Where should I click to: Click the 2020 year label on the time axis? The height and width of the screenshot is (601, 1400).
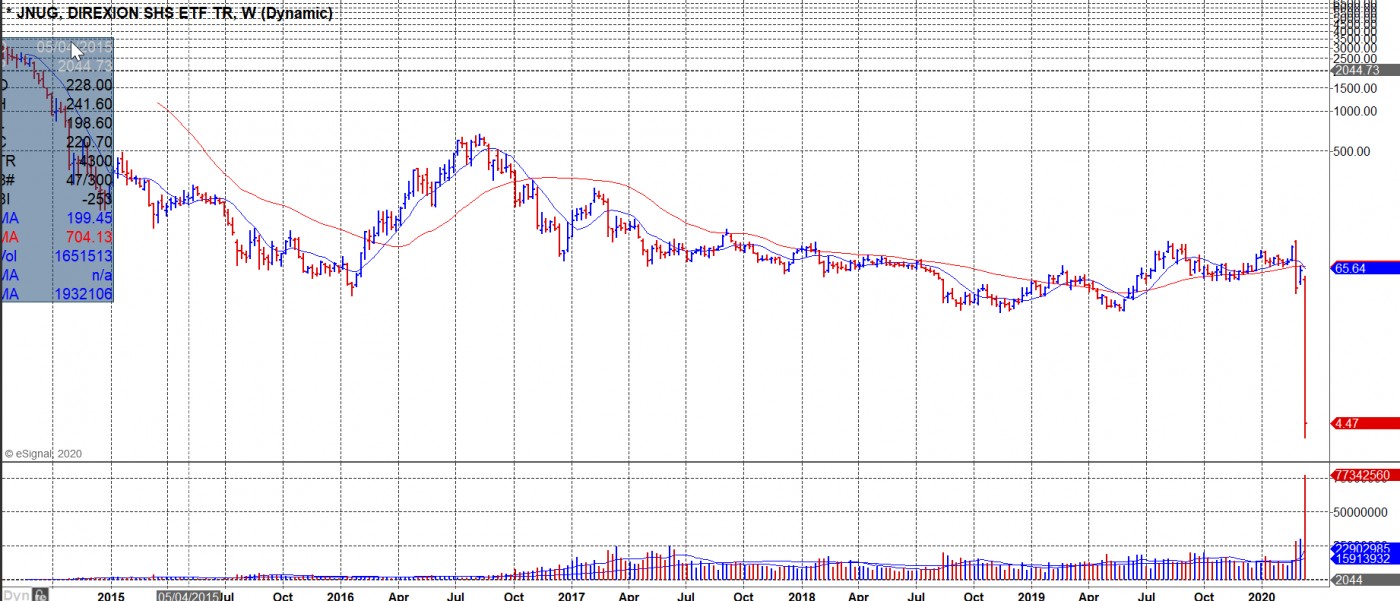click(1262, 596)
